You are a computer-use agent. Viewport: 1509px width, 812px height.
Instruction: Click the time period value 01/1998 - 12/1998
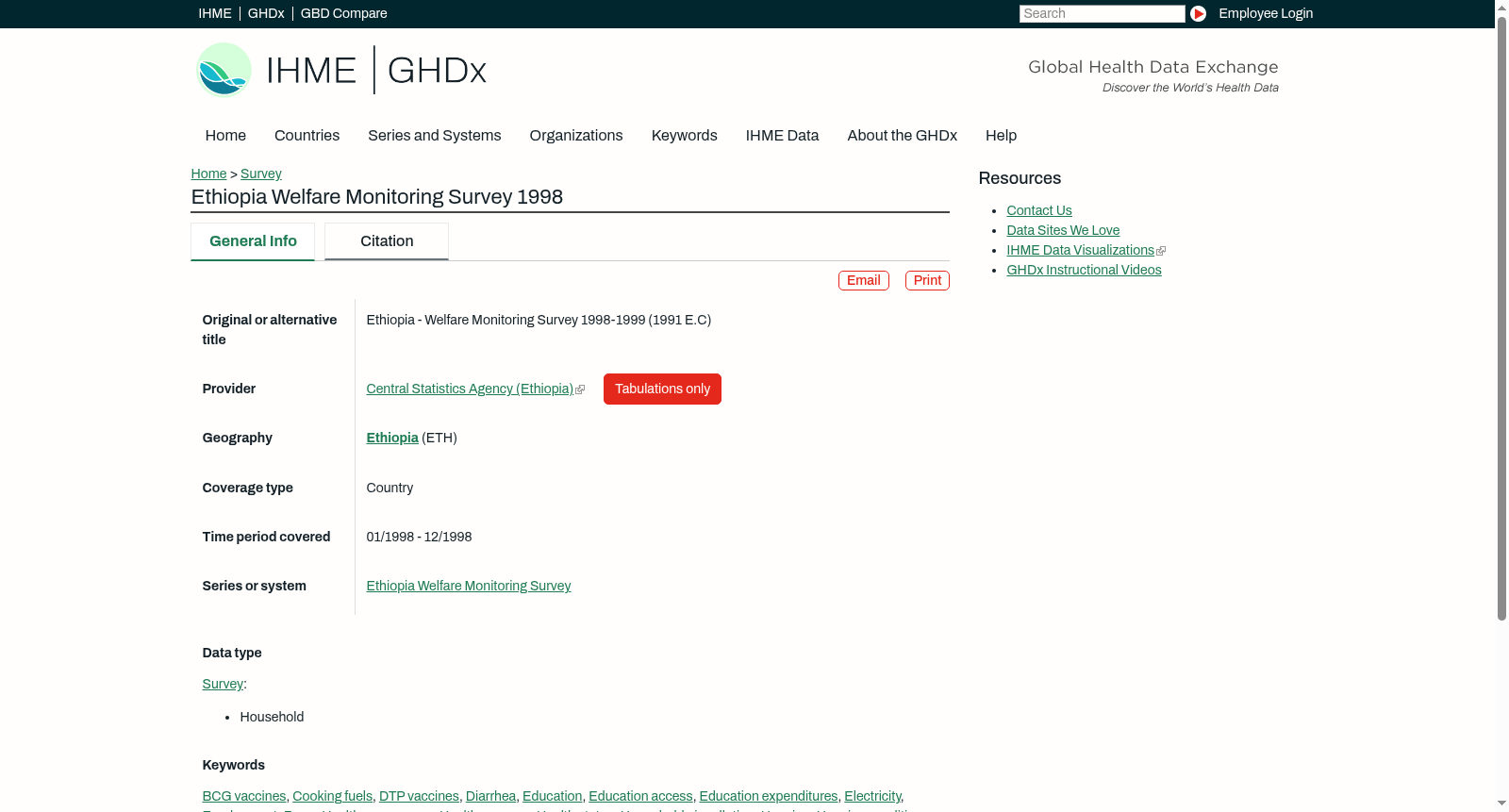pos(419,537)
